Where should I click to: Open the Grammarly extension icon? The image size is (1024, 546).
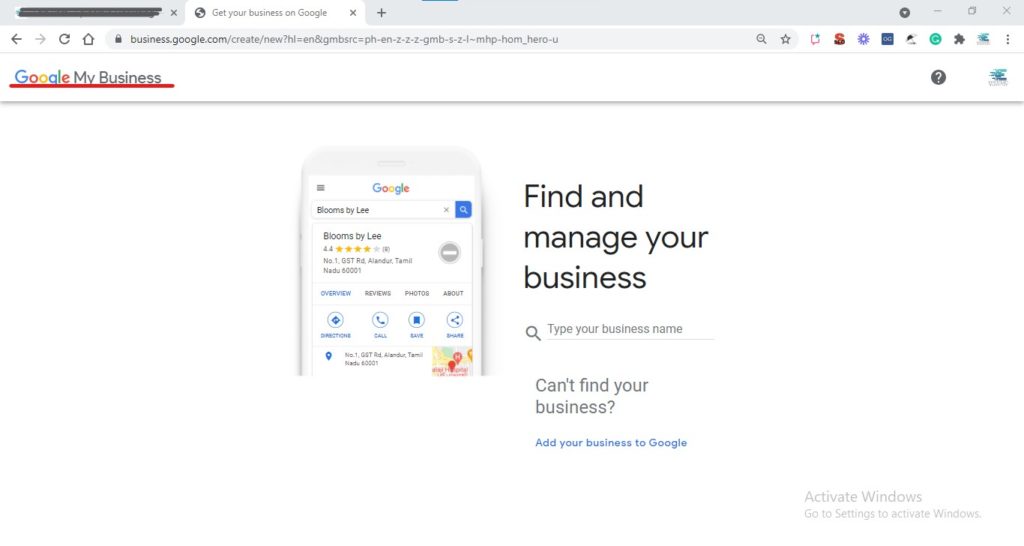[x=935, y=39]
